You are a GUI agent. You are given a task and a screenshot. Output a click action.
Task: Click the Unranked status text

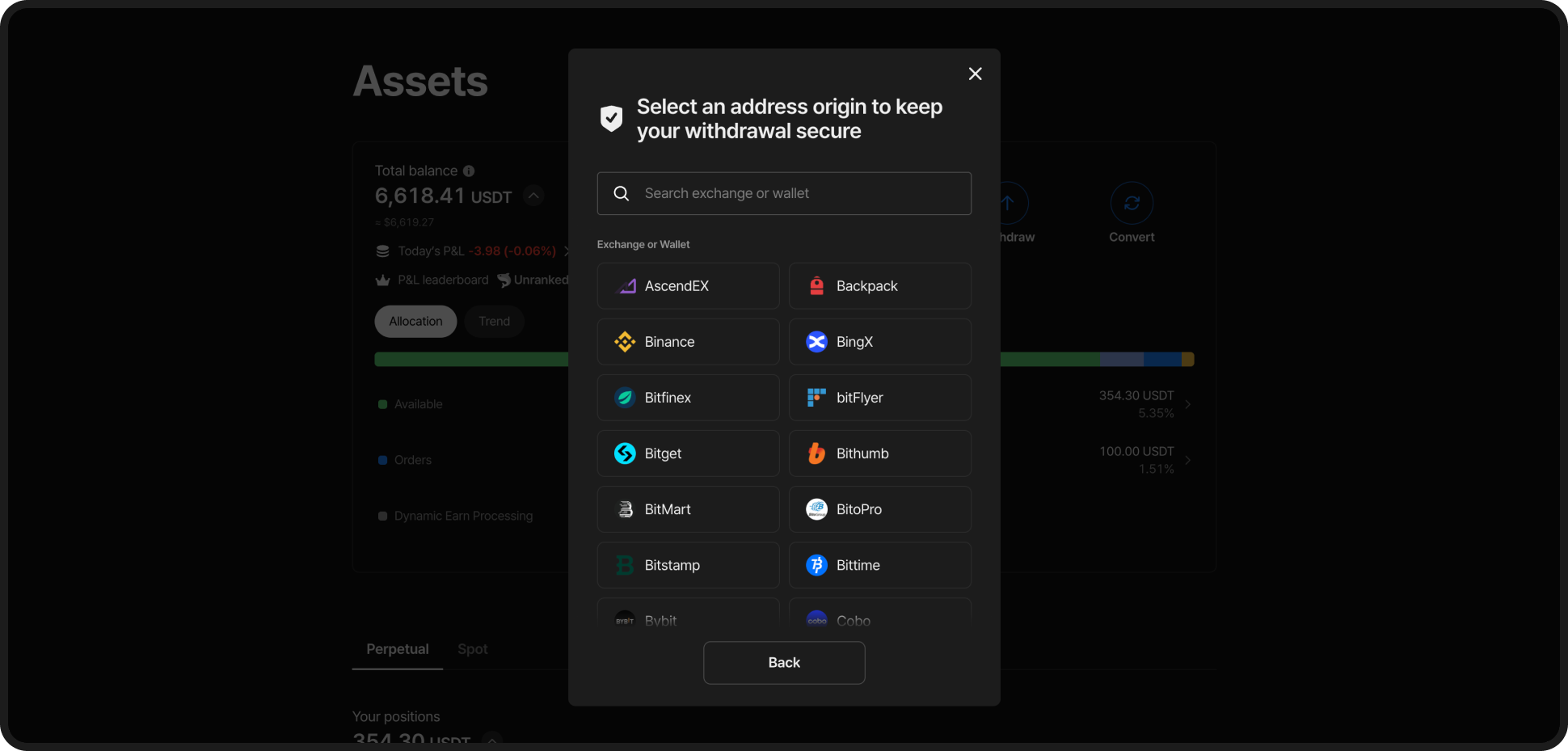coord(541,281)
